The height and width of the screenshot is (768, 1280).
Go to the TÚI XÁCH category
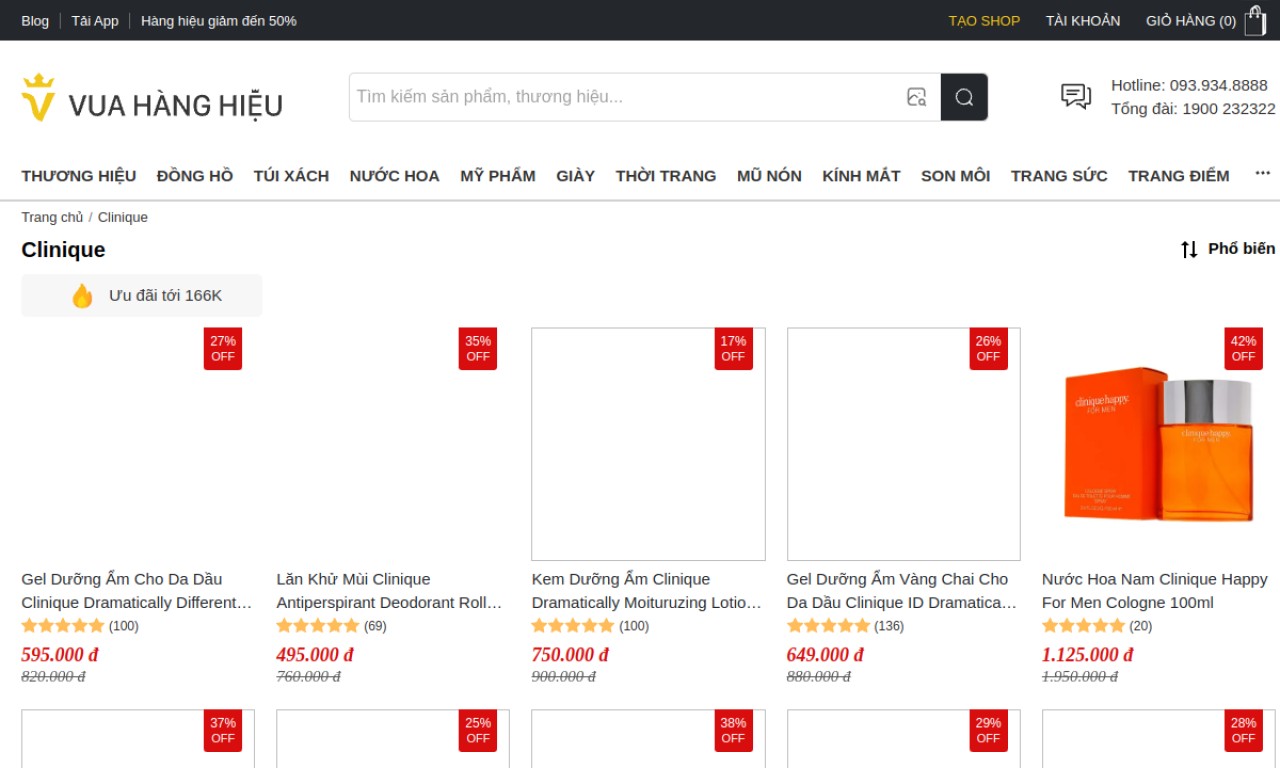click(x=291, y=176)
